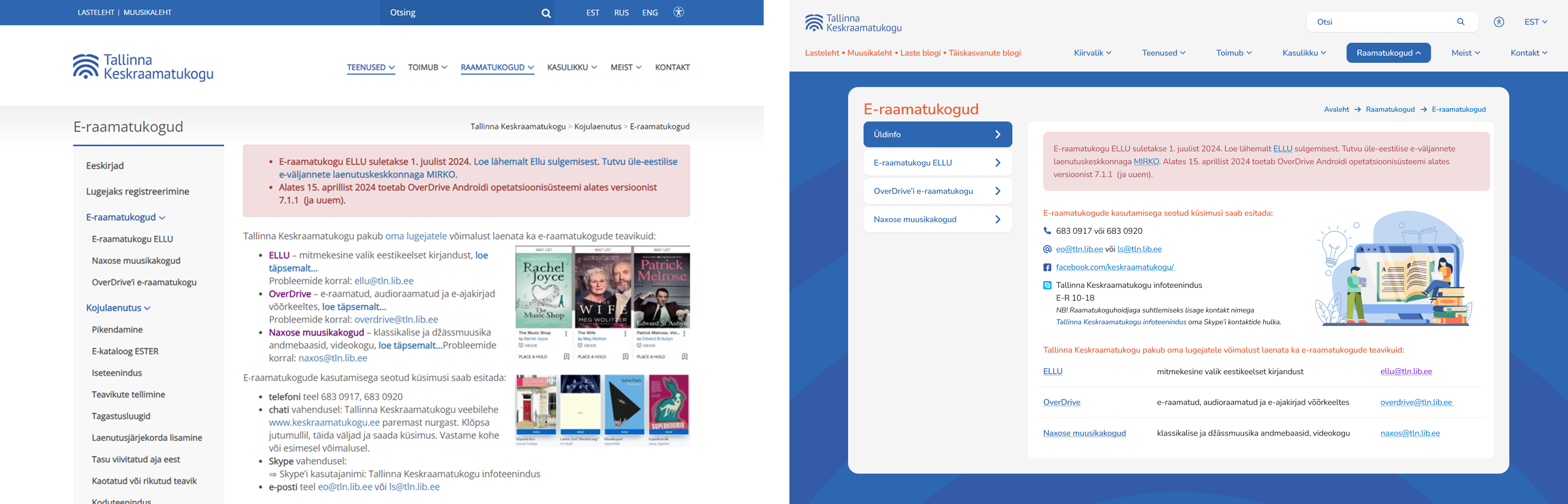Click the Skype icon next to infoteenindus
Screen dimensions: 1568x504
(1047, 285)
